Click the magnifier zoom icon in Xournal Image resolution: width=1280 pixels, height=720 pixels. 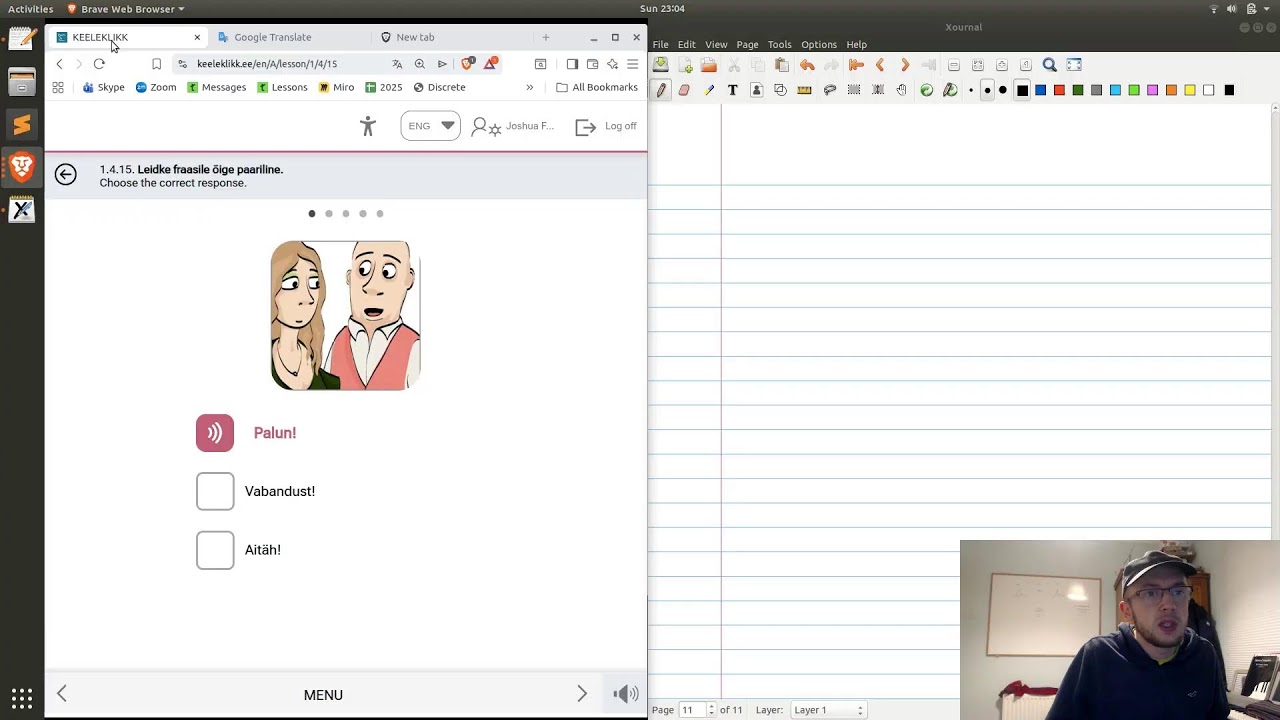(x=1050, y=65)
